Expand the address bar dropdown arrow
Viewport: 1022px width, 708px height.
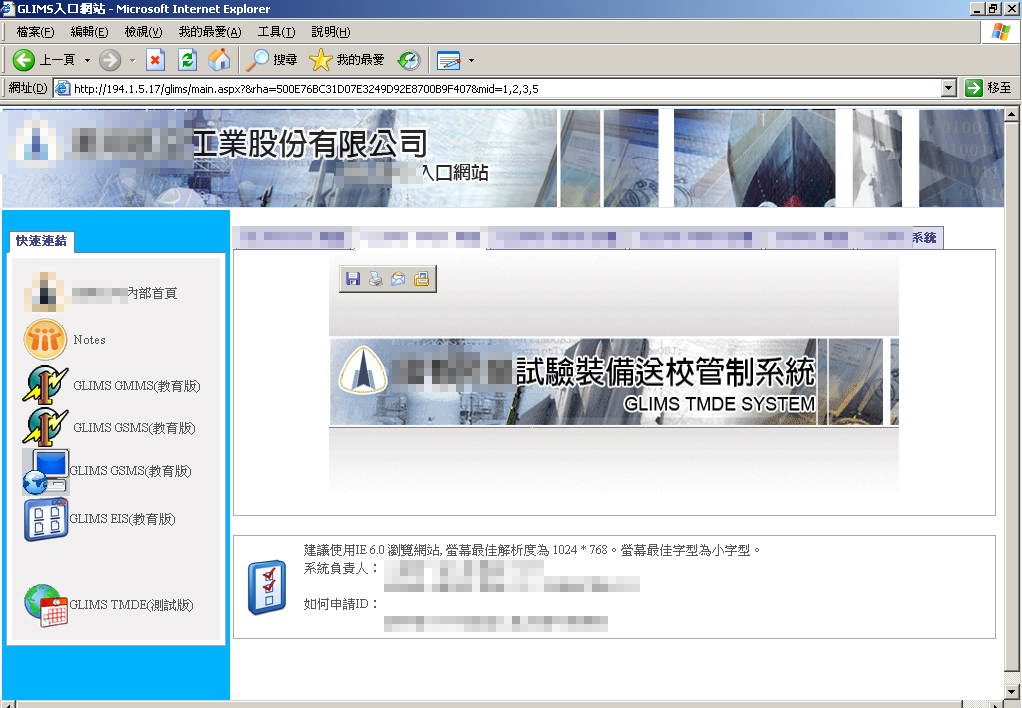click(949, 88)
